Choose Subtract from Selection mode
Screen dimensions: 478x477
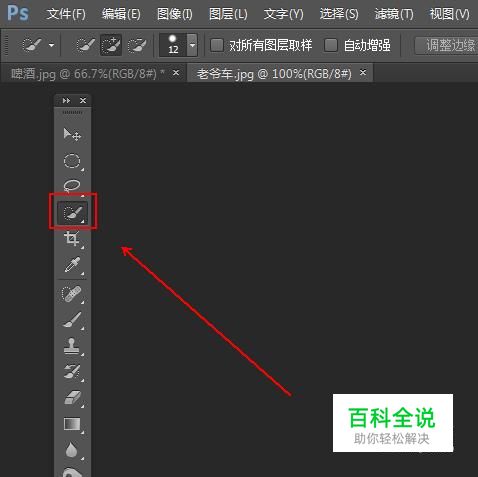[137, 45]
